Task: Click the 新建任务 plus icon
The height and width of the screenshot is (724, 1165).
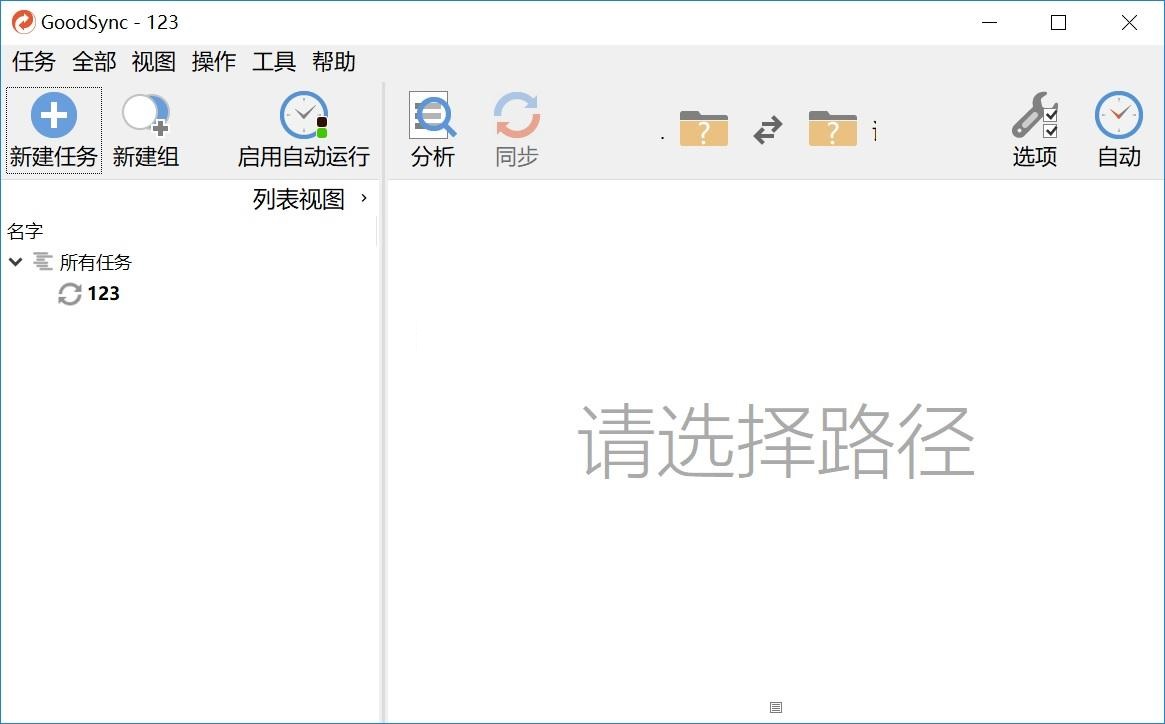Action: point(53,115)
